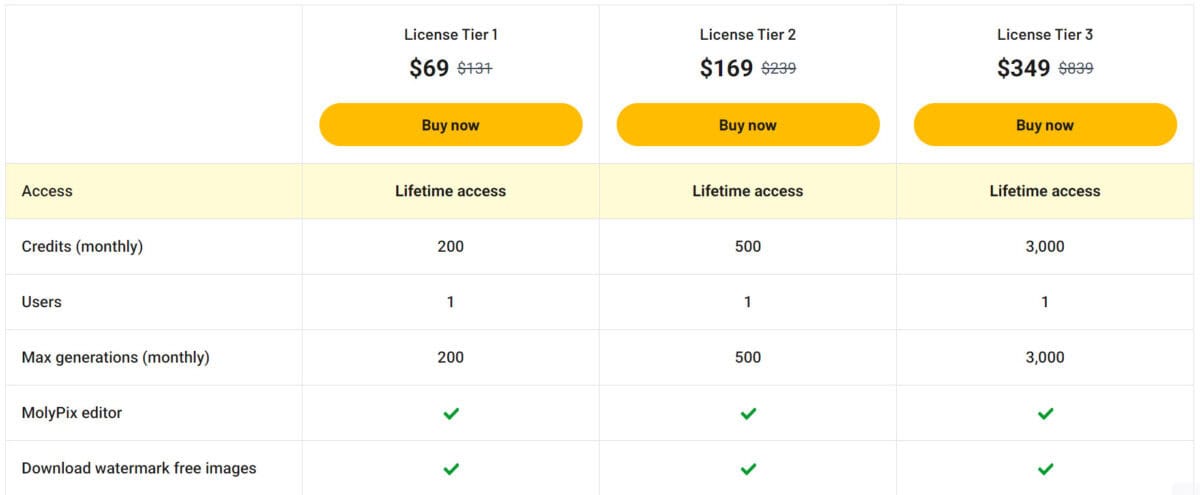Screen dimensions: 1200x495
Task: Select the License Tier 1 heading
Action: pyautogui.click(x=451, y=35)
